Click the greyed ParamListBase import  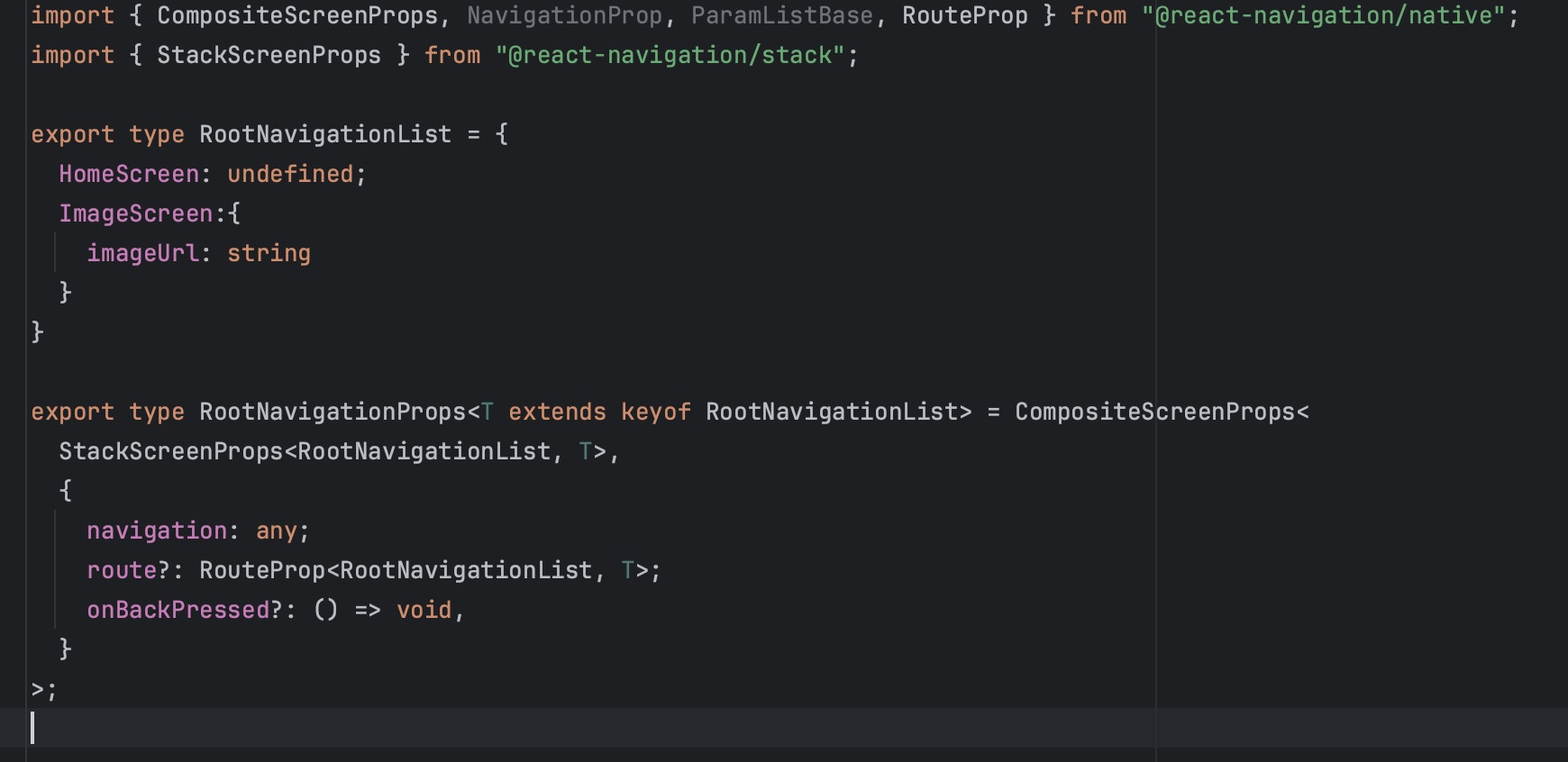point(782,15)
